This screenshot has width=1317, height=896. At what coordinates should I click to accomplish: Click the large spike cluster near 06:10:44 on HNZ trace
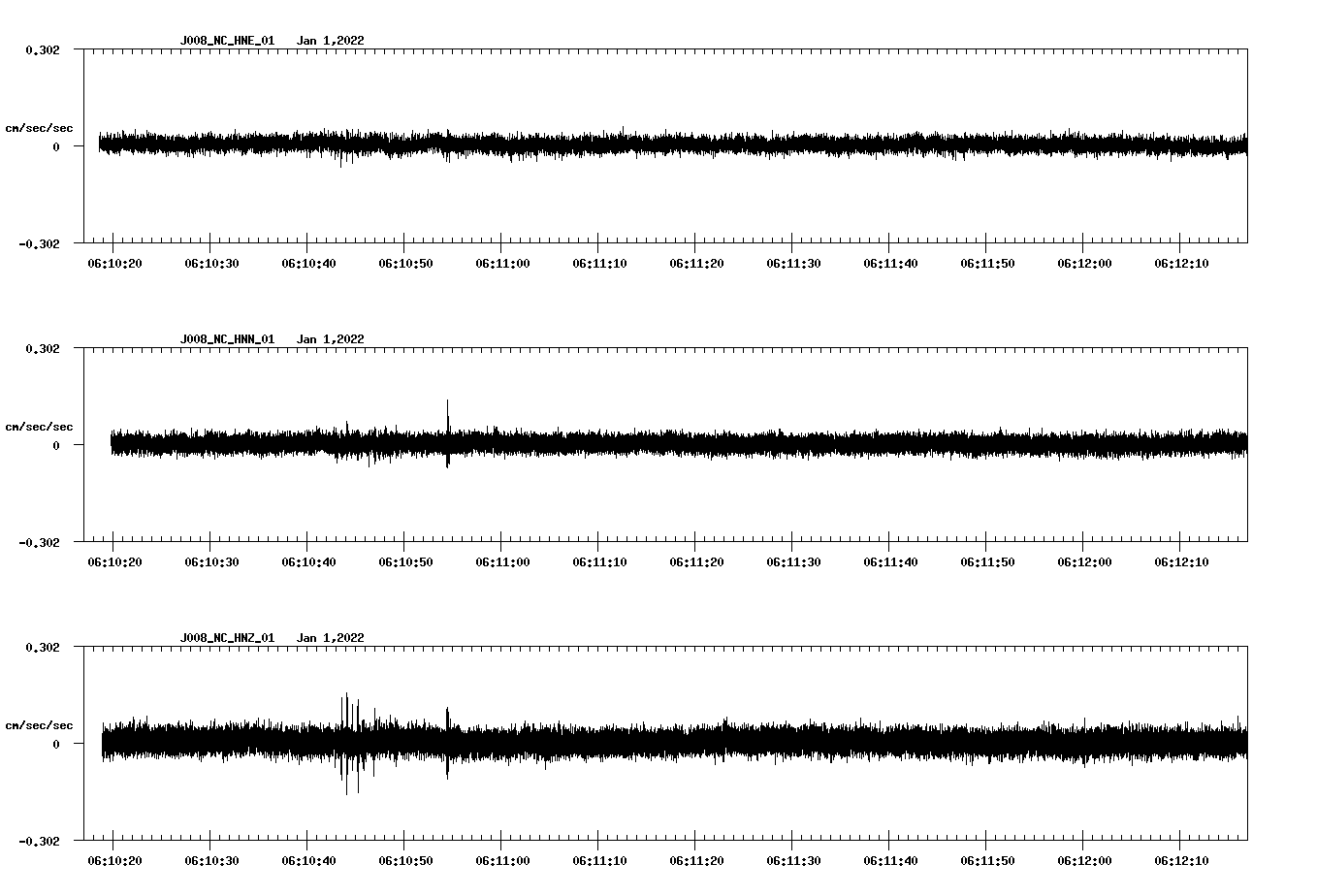(346, 718)
